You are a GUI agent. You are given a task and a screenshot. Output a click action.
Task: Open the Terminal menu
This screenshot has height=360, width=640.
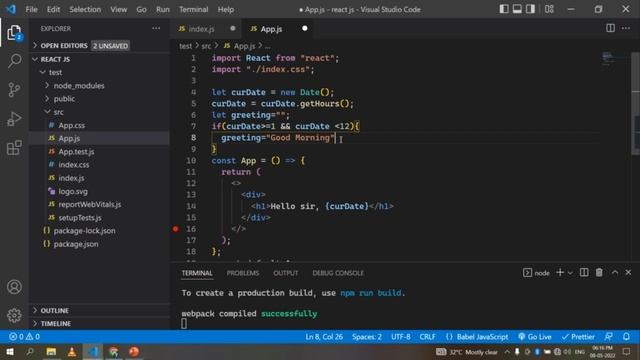point(193,9)
